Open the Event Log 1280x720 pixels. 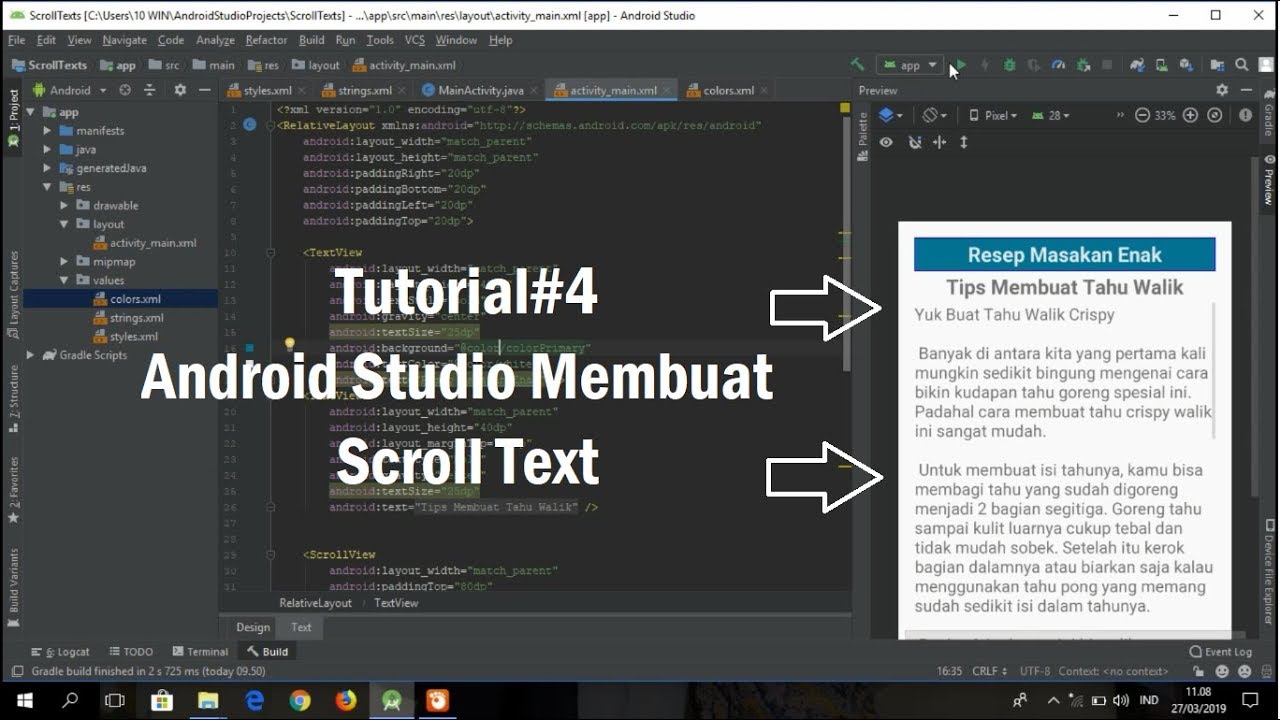click(1220, 652)
